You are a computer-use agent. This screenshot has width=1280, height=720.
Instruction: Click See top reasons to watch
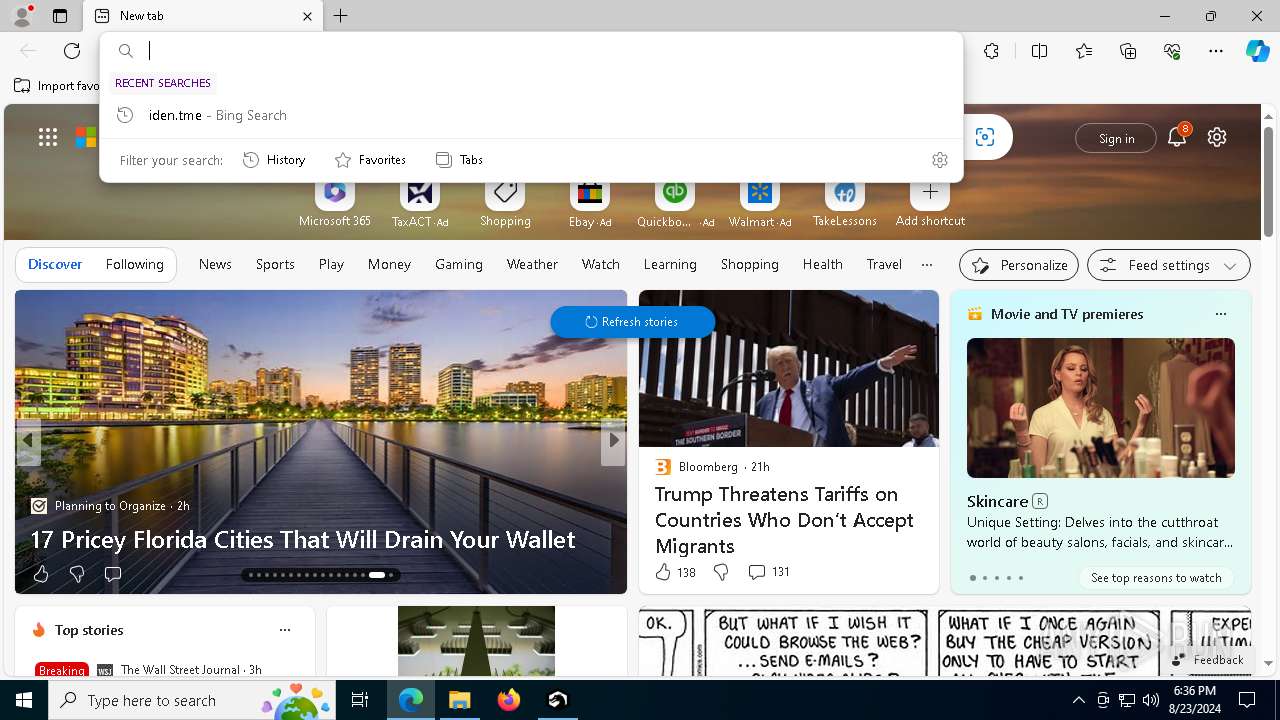point(1156,578)
